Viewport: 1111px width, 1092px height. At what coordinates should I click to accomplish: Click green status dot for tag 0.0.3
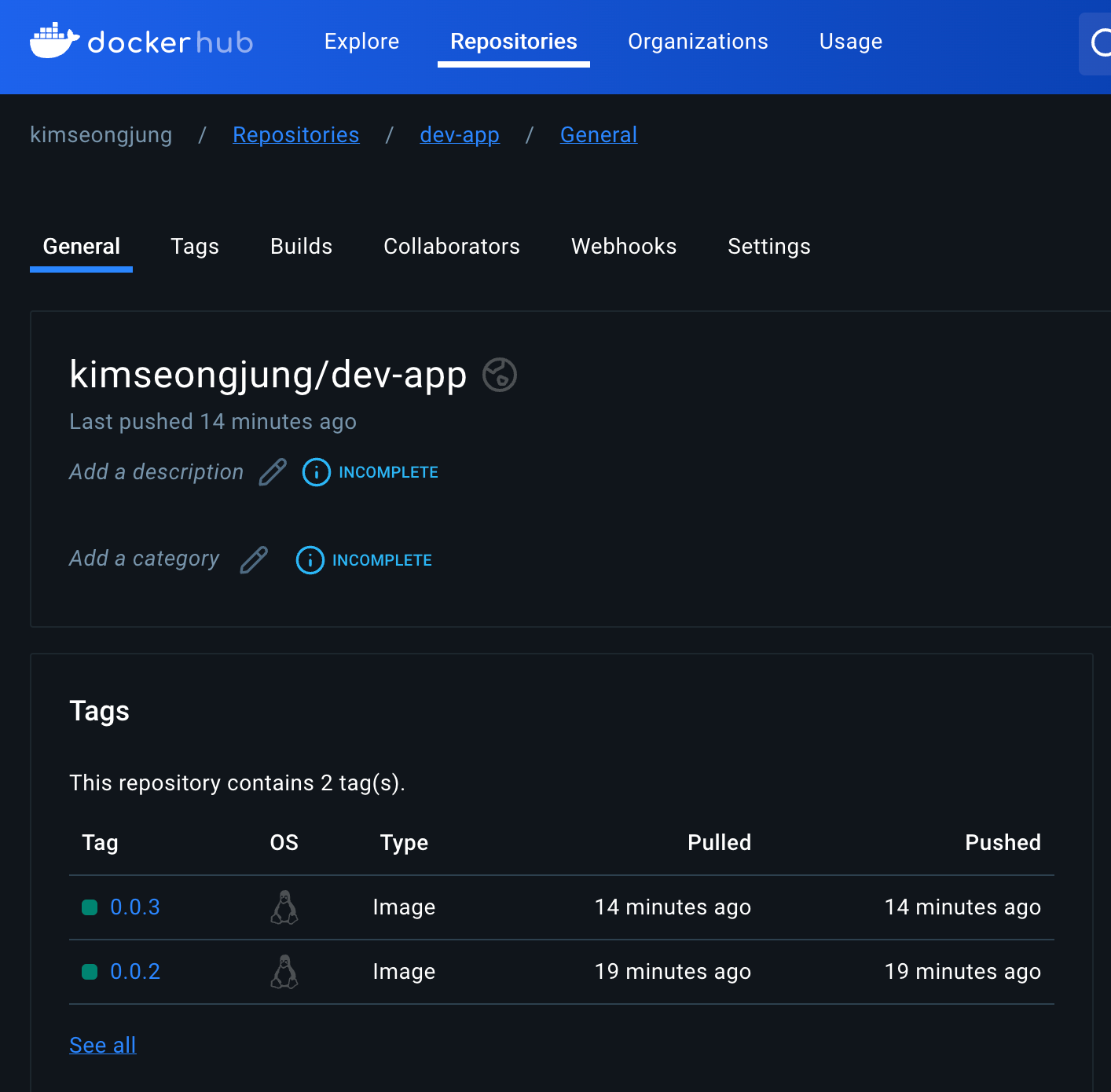click(x=90, y=907)
